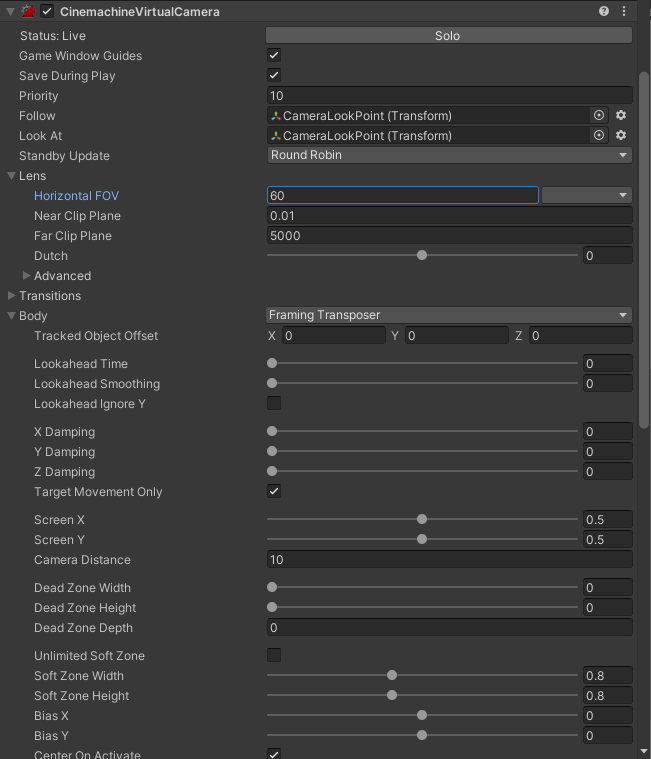Click the Bias X slider handle
This screenshot has width=651, height=759.
tap(422, 715)
